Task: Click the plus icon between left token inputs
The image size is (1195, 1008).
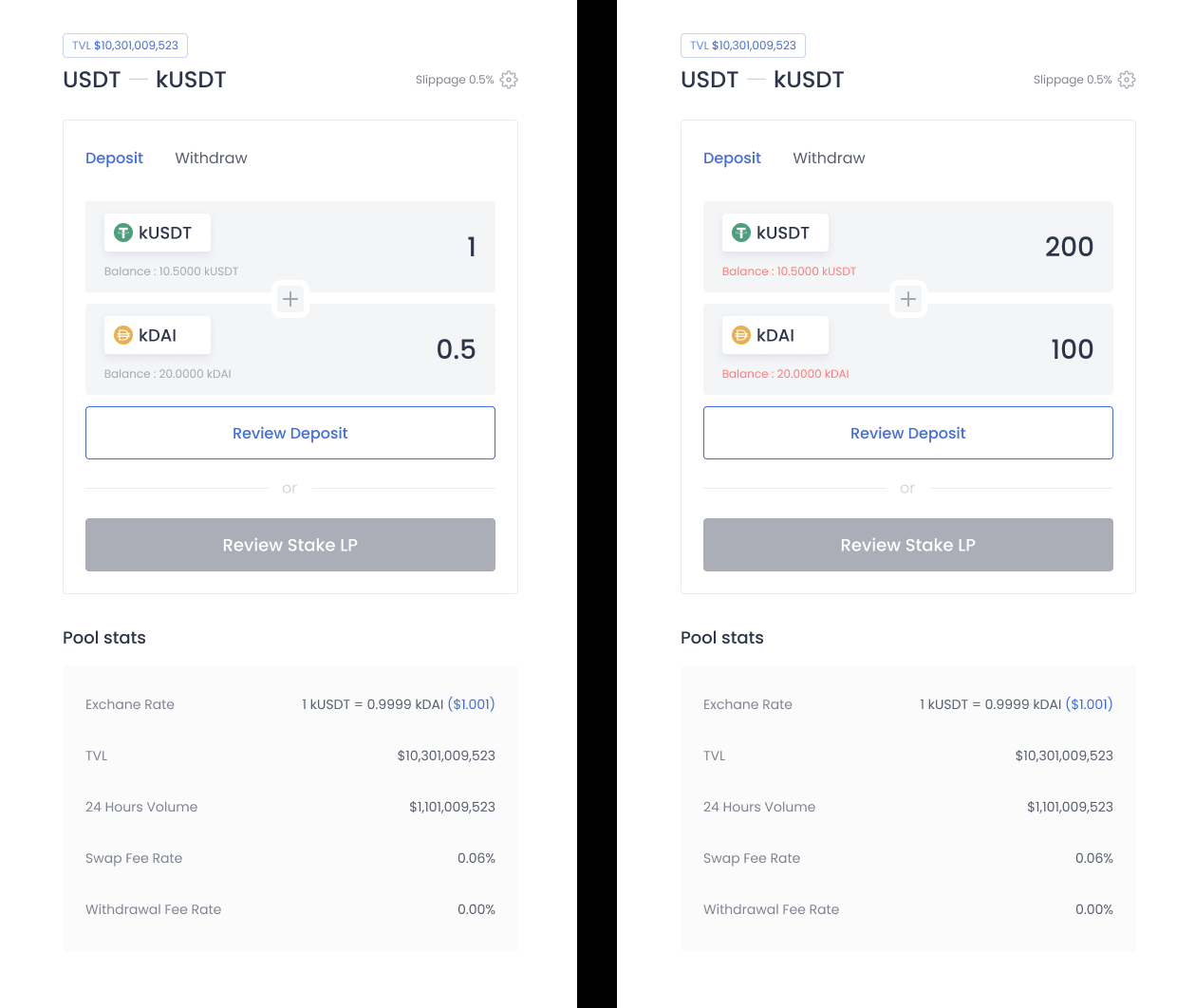Action: pyautogui.click(x=290, y=299)
